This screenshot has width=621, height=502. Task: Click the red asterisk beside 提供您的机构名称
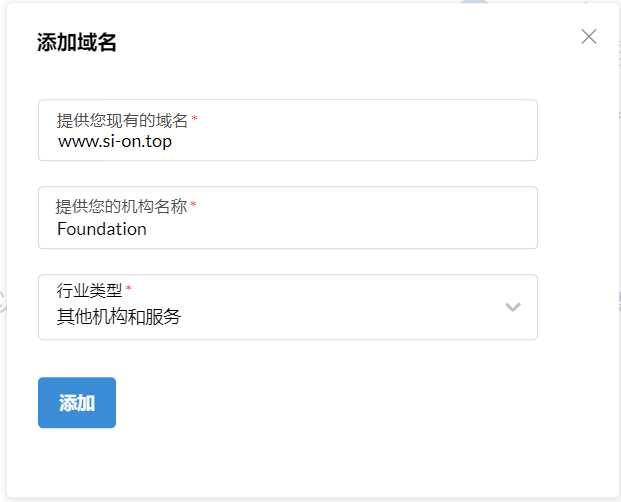(x=193, y=205)
